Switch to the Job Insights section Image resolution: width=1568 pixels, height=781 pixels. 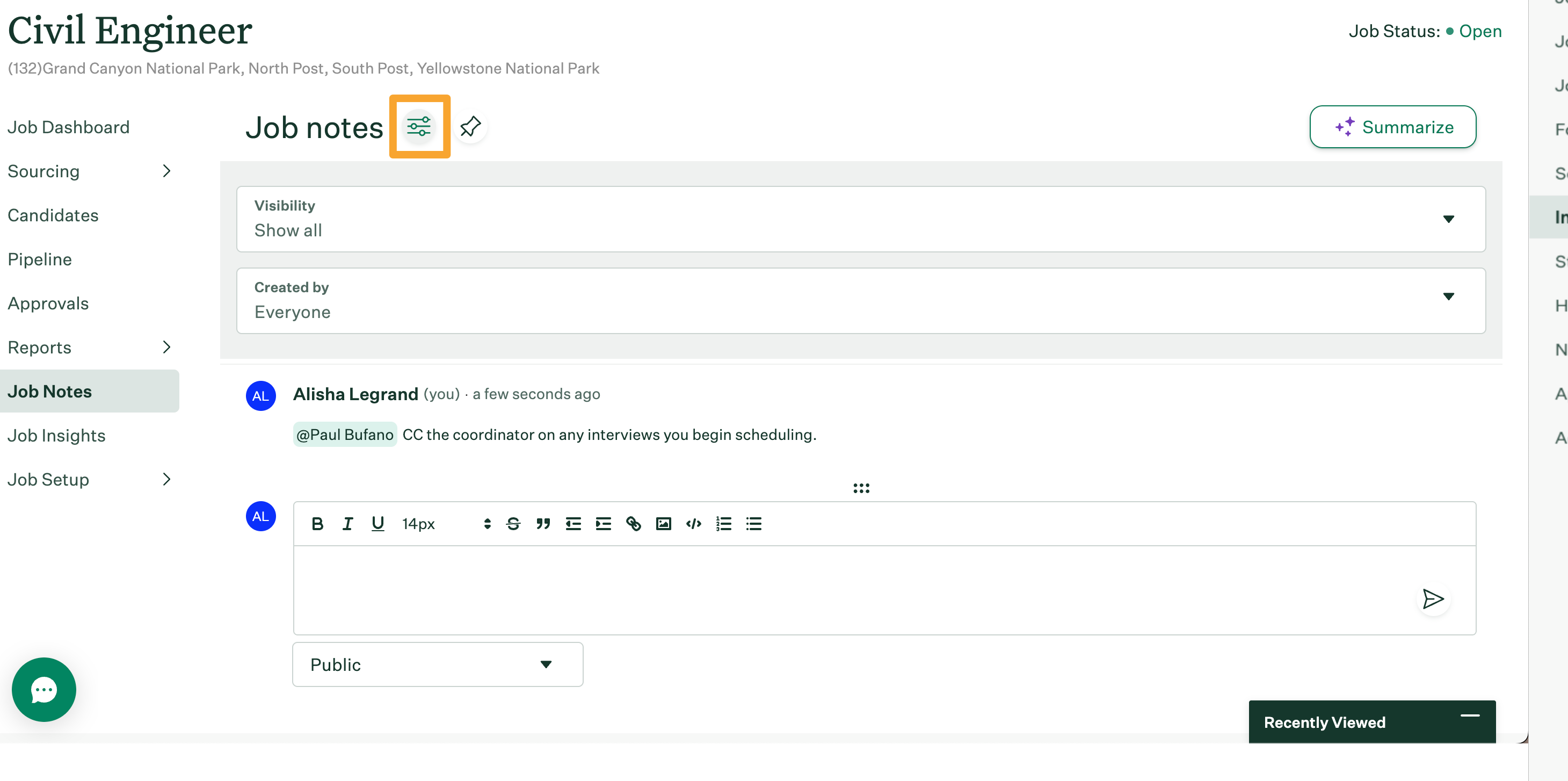click(x=56, y=435)
